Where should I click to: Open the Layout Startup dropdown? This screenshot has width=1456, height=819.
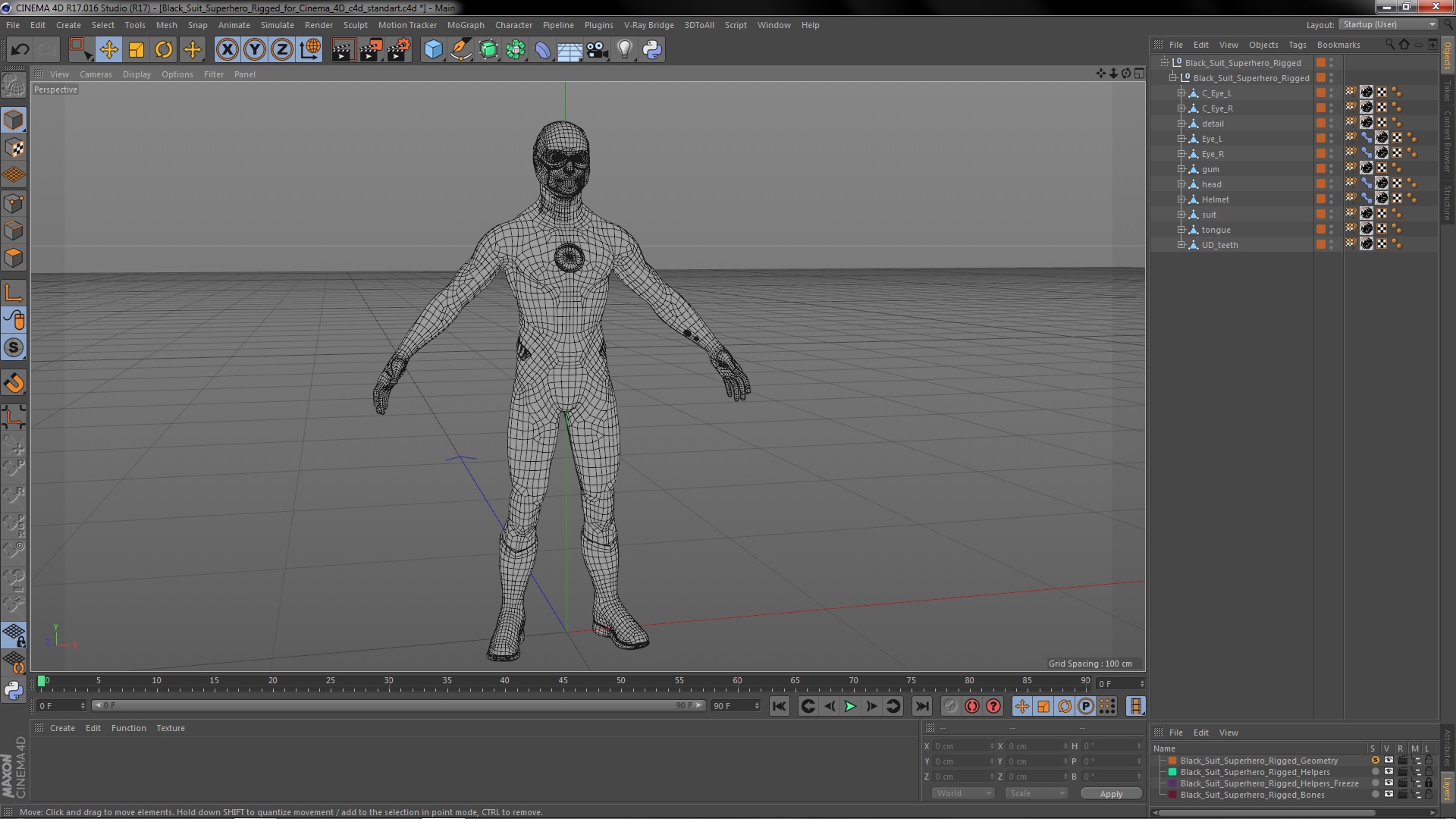pyautogui.click(x=1388, y=24)
